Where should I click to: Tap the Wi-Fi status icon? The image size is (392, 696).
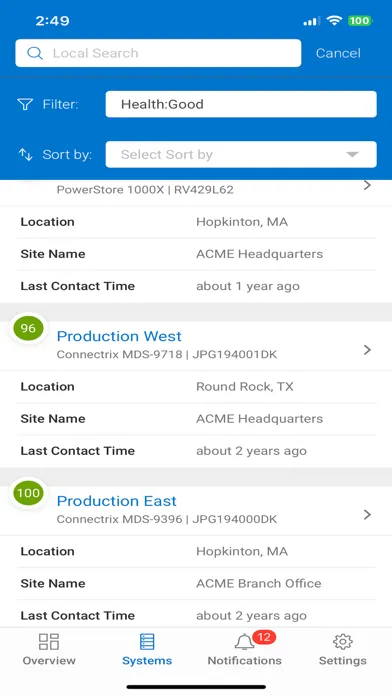tap(334, 20)
